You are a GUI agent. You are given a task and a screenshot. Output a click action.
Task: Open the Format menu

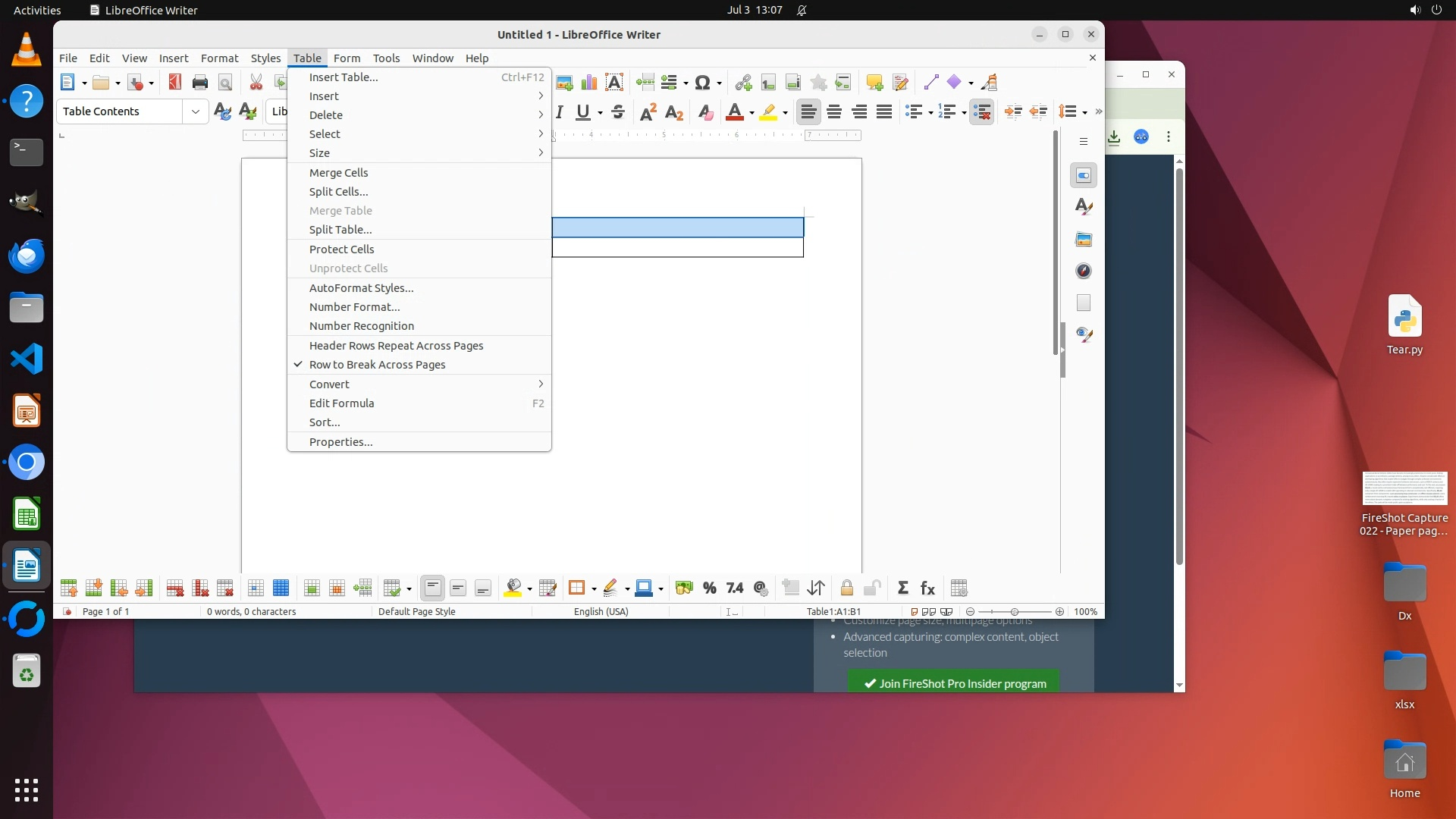tap(219, 58)
